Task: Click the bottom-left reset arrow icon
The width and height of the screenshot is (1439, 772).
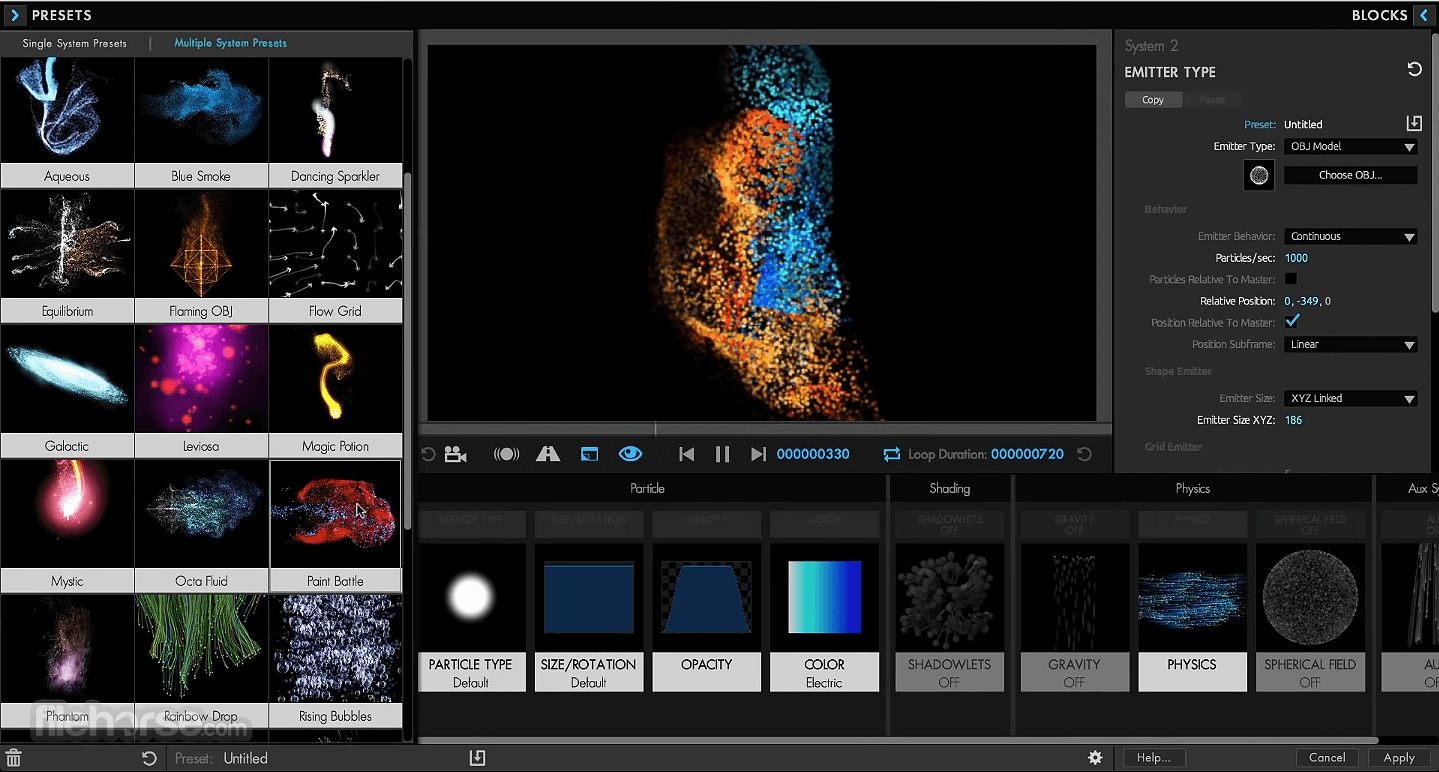Action: [149, 758]
